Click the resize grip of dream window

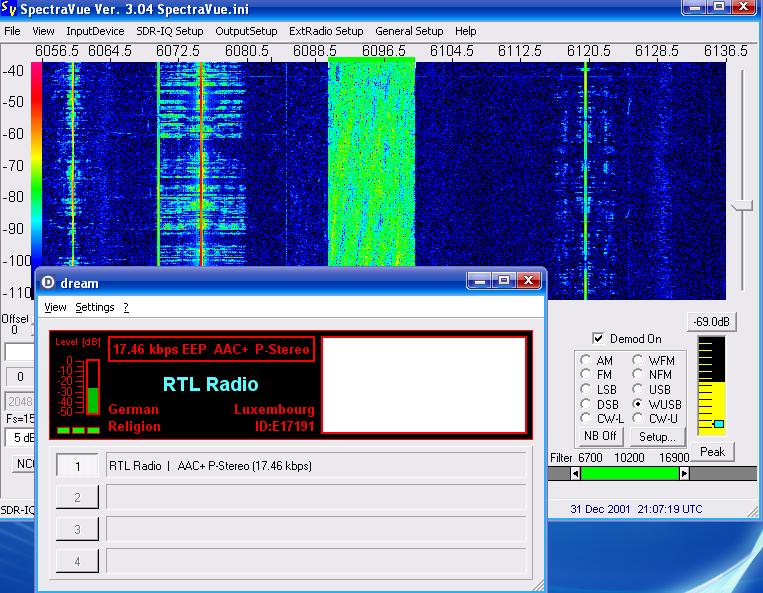click(x=539, y=586)
